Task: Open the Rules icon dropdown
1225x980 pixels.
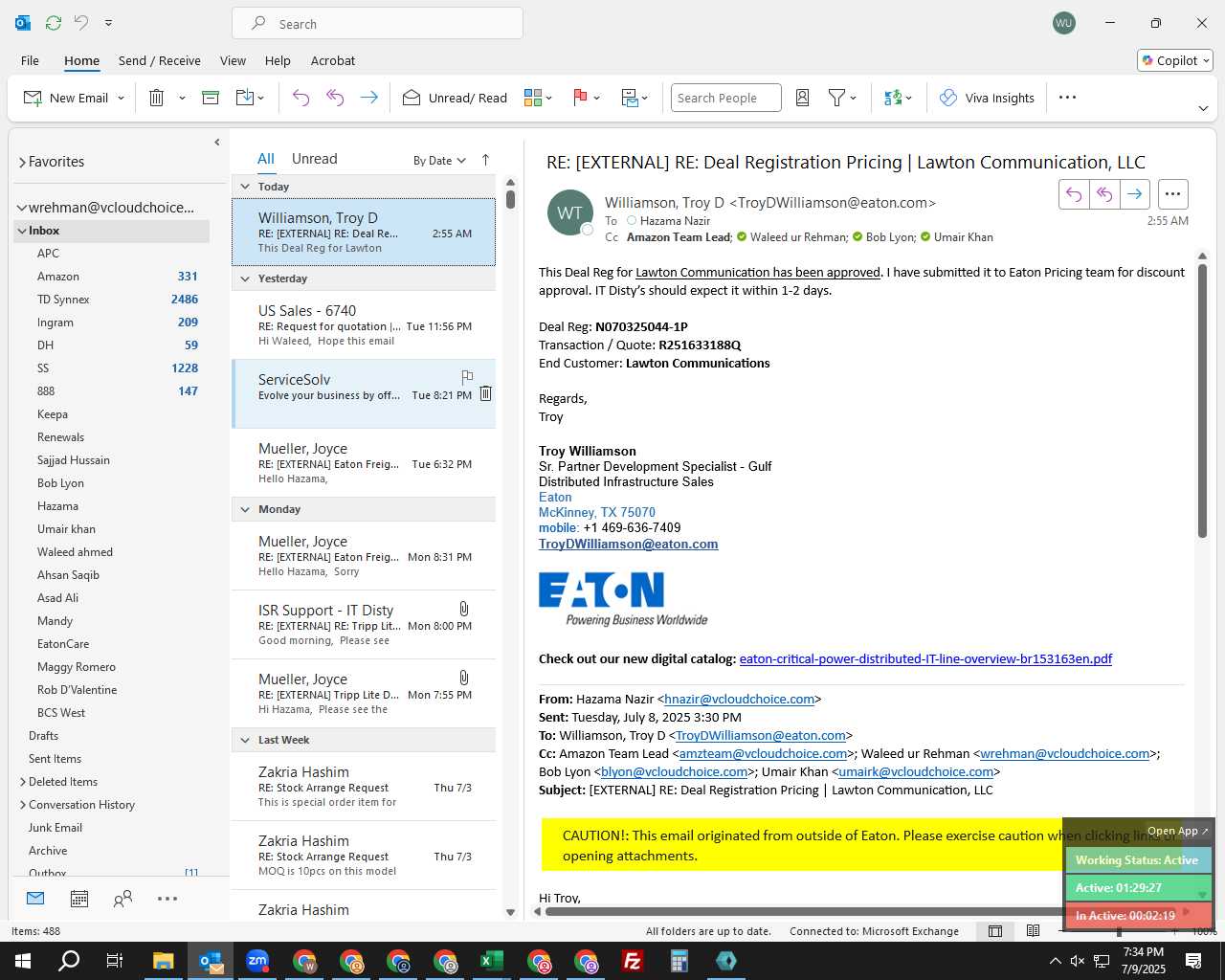Action: pyautogui.click(x=635, y=98)
